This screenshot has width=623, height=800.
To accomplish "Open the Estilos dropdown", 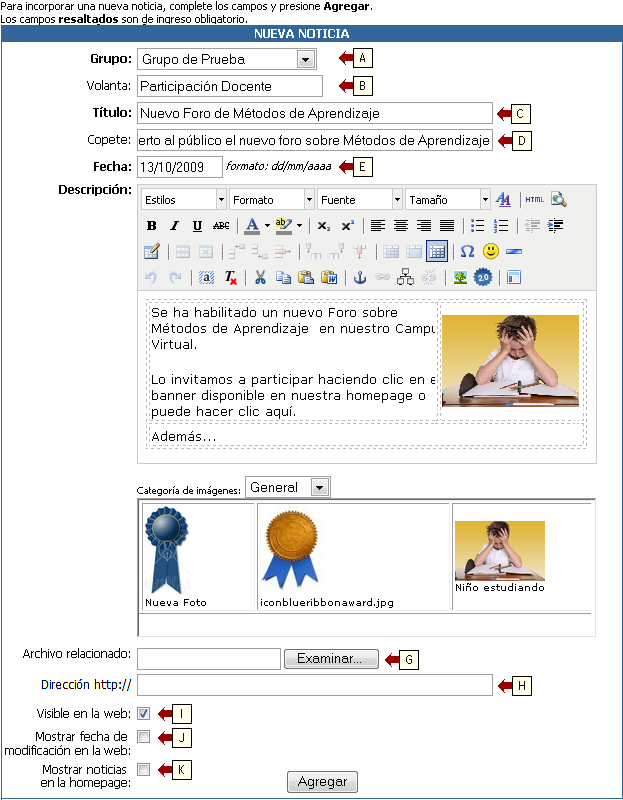I will [184, 199].
